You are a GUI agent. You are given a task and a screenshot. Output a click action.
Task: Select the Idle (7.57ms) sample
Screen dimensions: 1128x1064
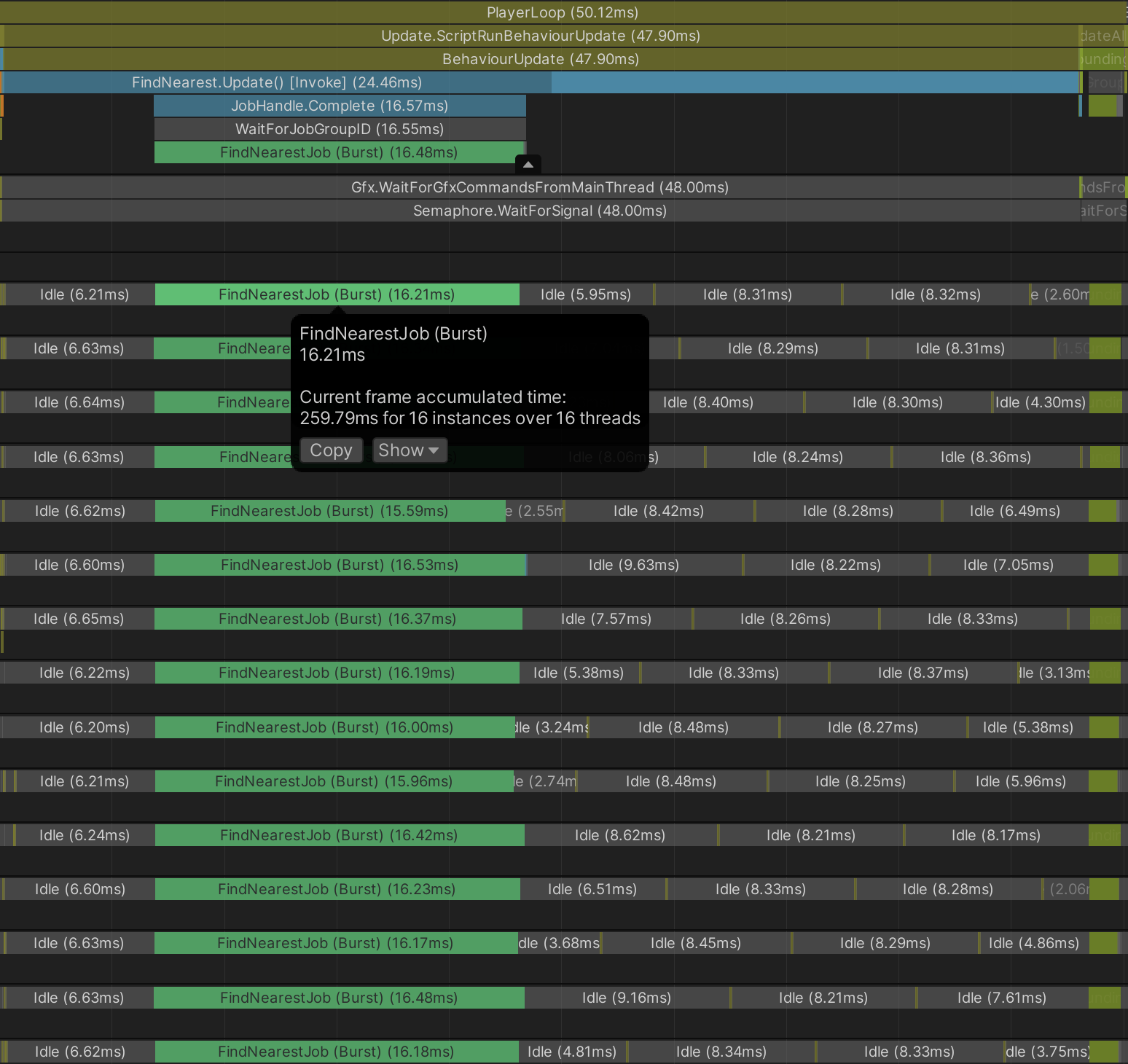(606, 619)
